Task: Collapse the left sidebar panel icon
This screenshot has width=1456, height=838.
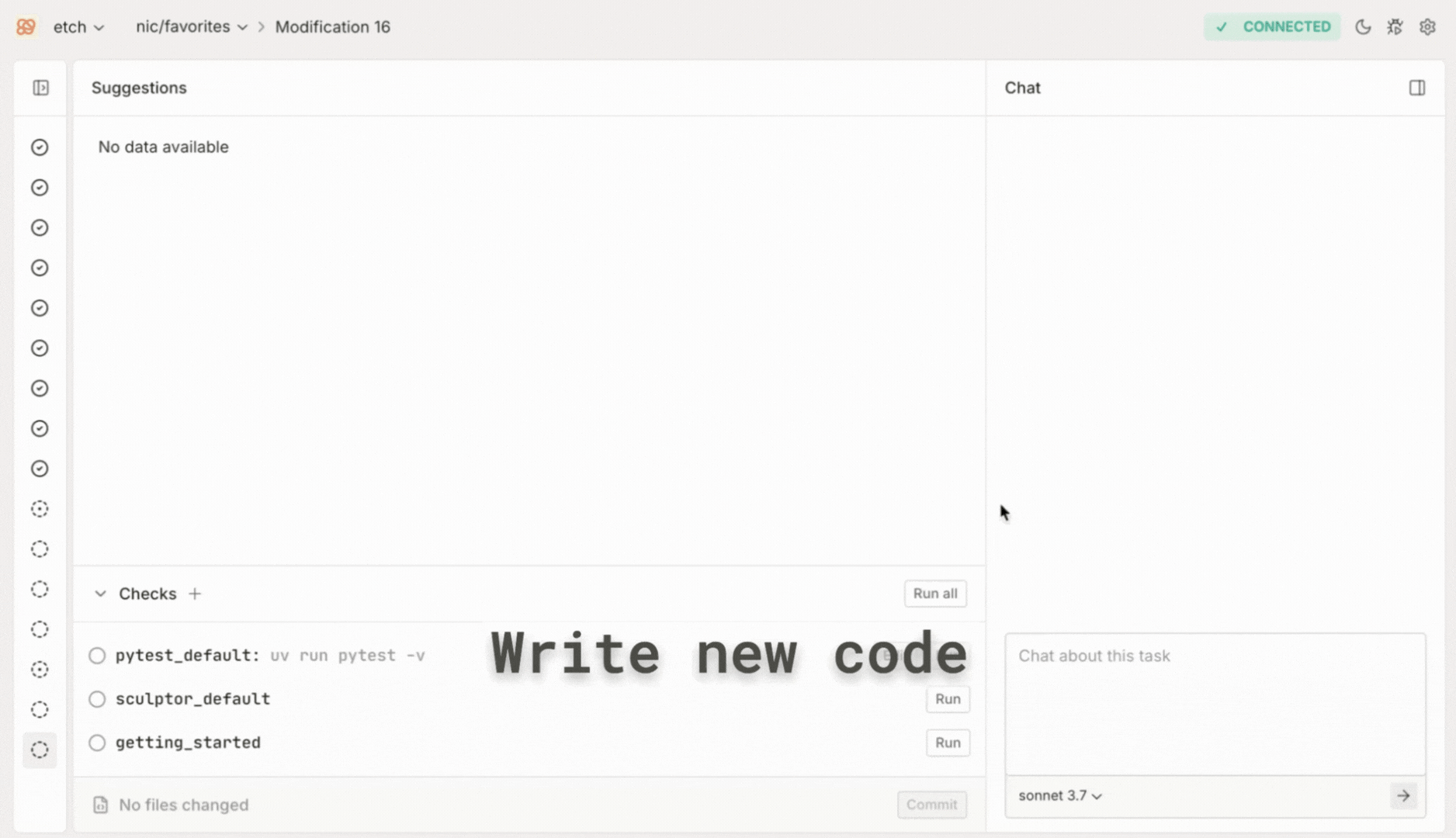Action: tap(41, 88)
